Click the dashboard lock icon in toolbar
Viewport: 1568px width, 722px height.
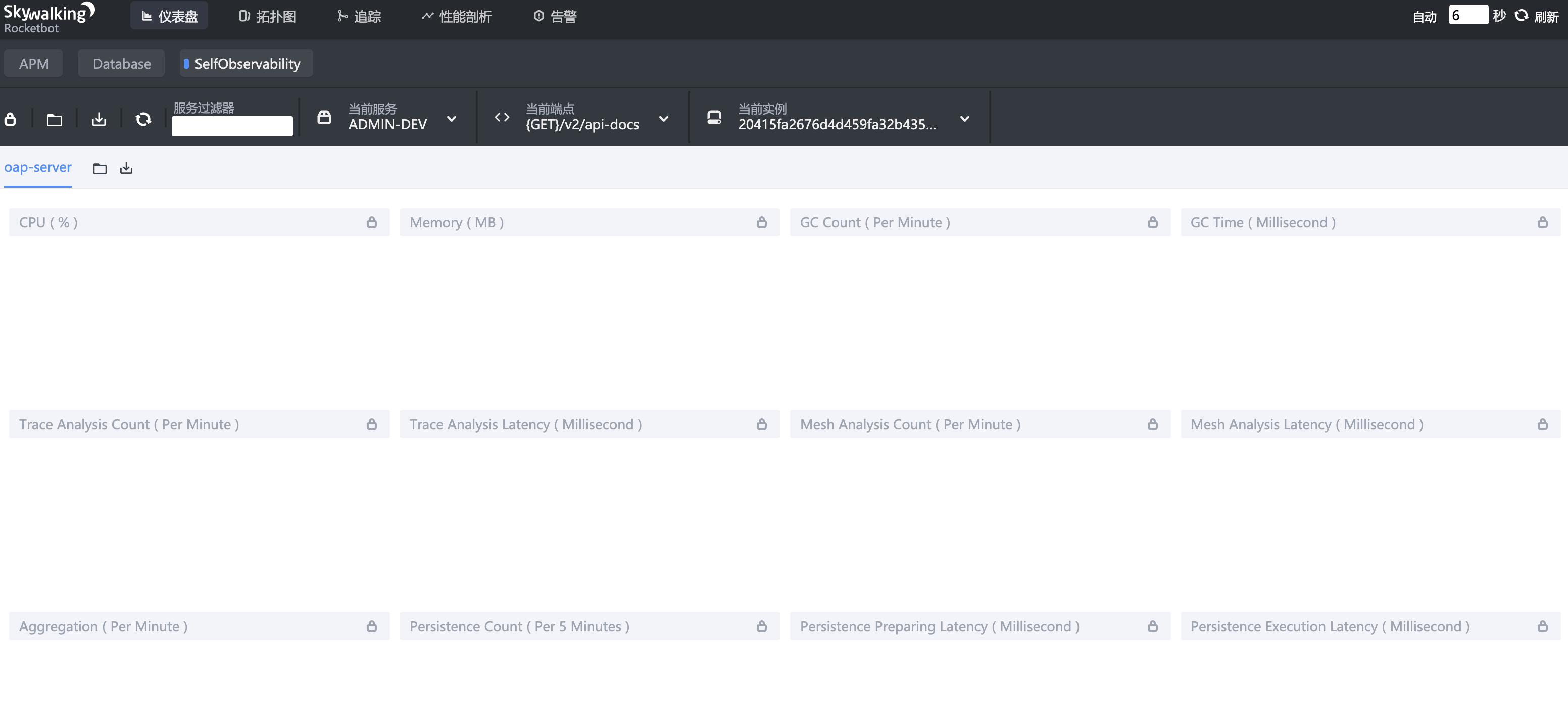click(10, 119)
